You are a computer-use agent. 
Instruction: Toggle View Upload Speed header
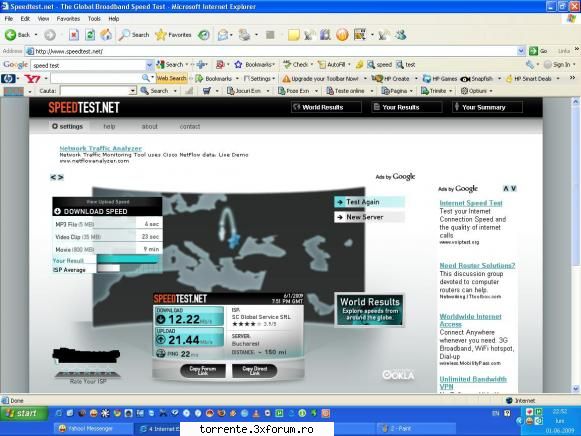tap(107, 202)
